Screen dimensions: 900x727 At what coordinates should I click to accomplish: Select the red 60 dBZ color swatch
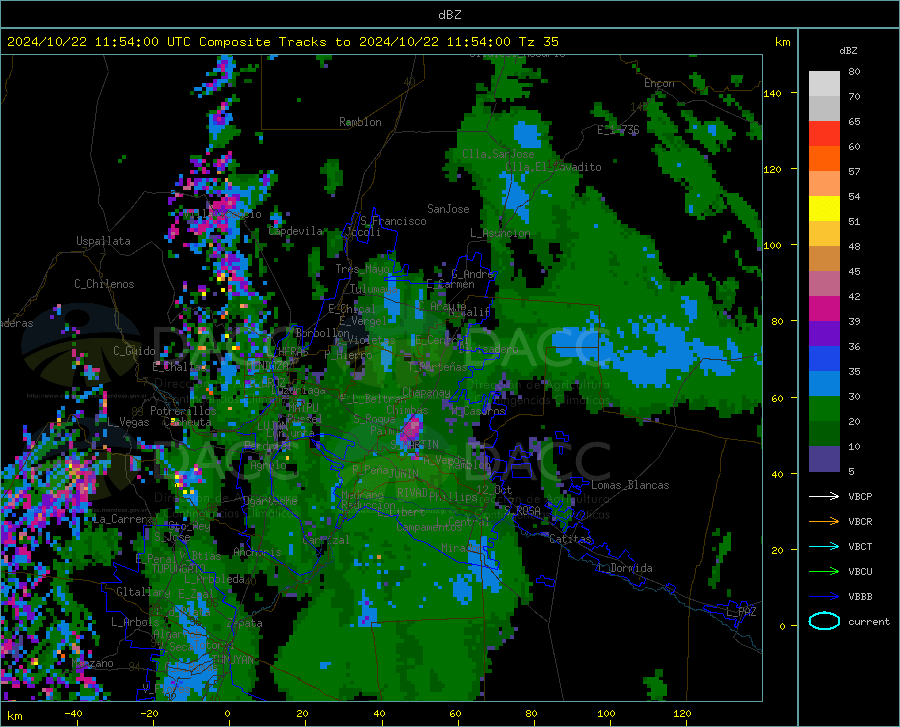point(824,134)
